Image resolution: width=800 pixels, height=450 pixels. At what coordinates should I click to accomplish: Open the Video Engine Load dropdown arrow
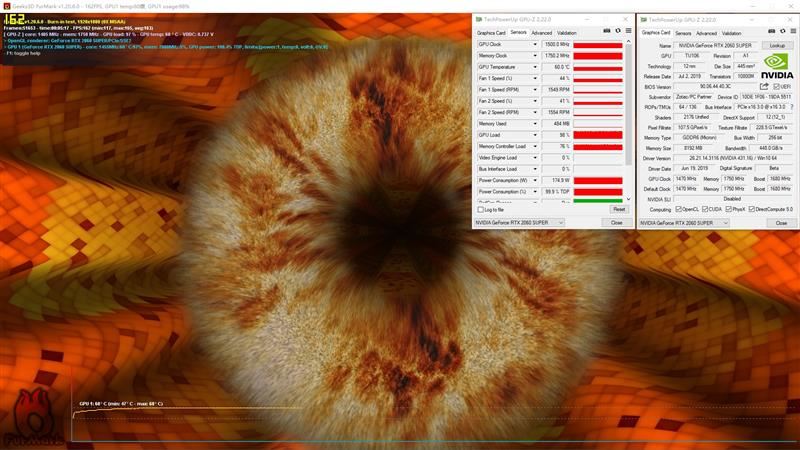coord(535,158)
